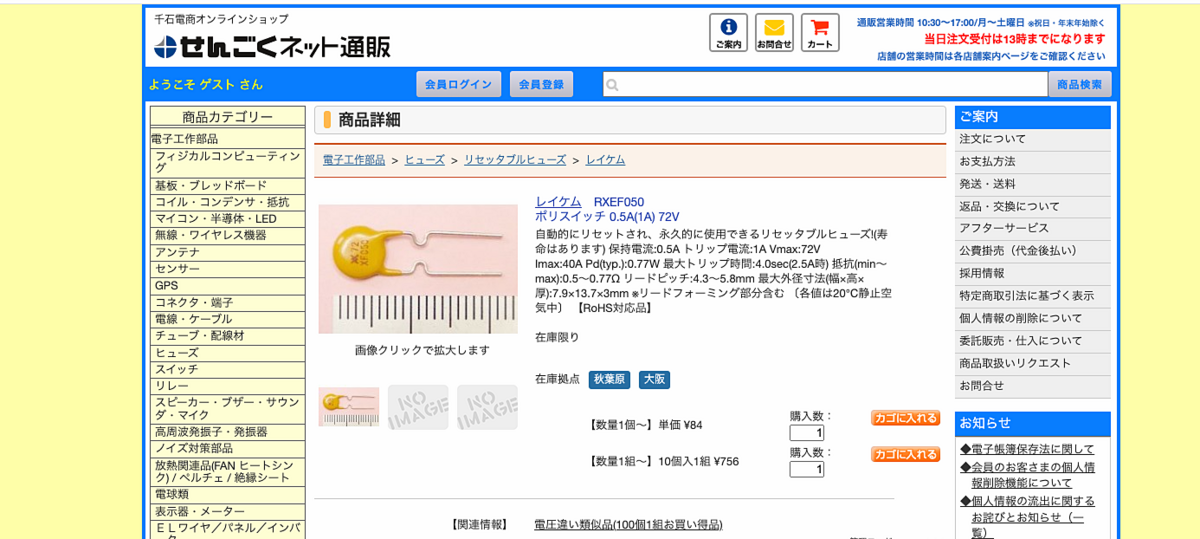Open the ご案内 info icon
The width and height of the screenshot is (1200, 539).
click(x=728, y=32)
